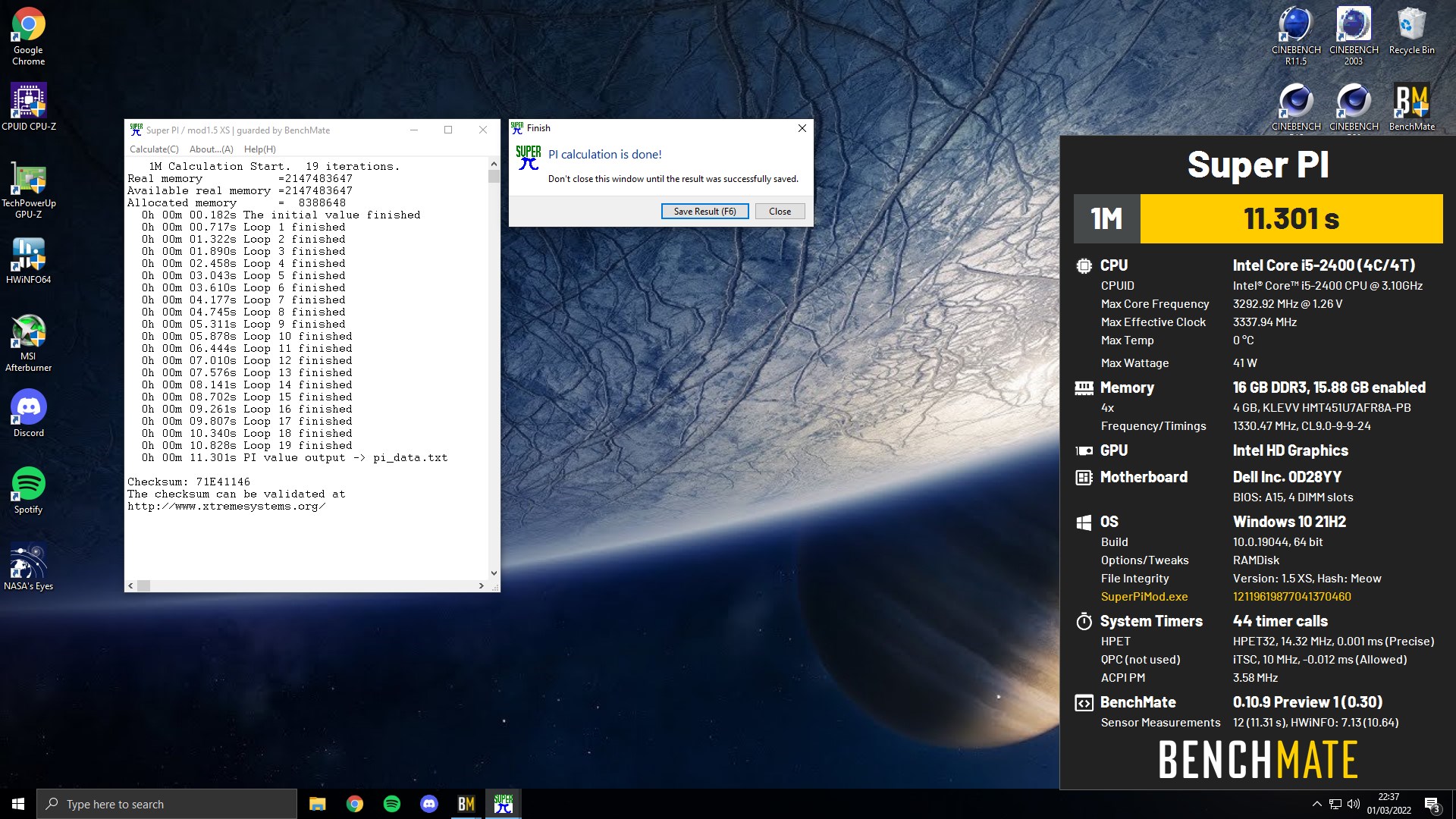Image resolution: width=1456 pixels, height=819 pixels.
Task: Click 'Intel HD Graphics' GPU value
Action: click(x=1290, y=450)
